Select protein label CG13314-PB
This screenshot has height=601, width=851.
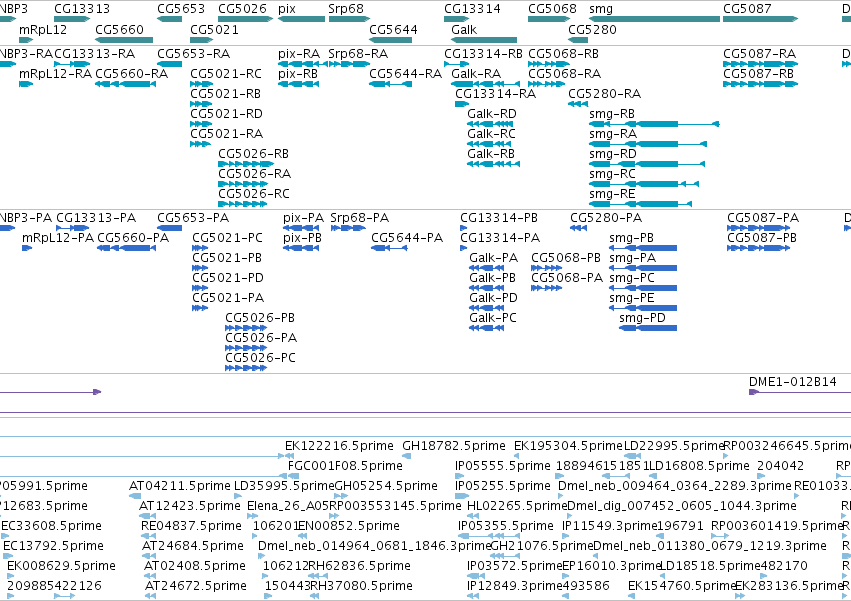click(x=499, y=218)
